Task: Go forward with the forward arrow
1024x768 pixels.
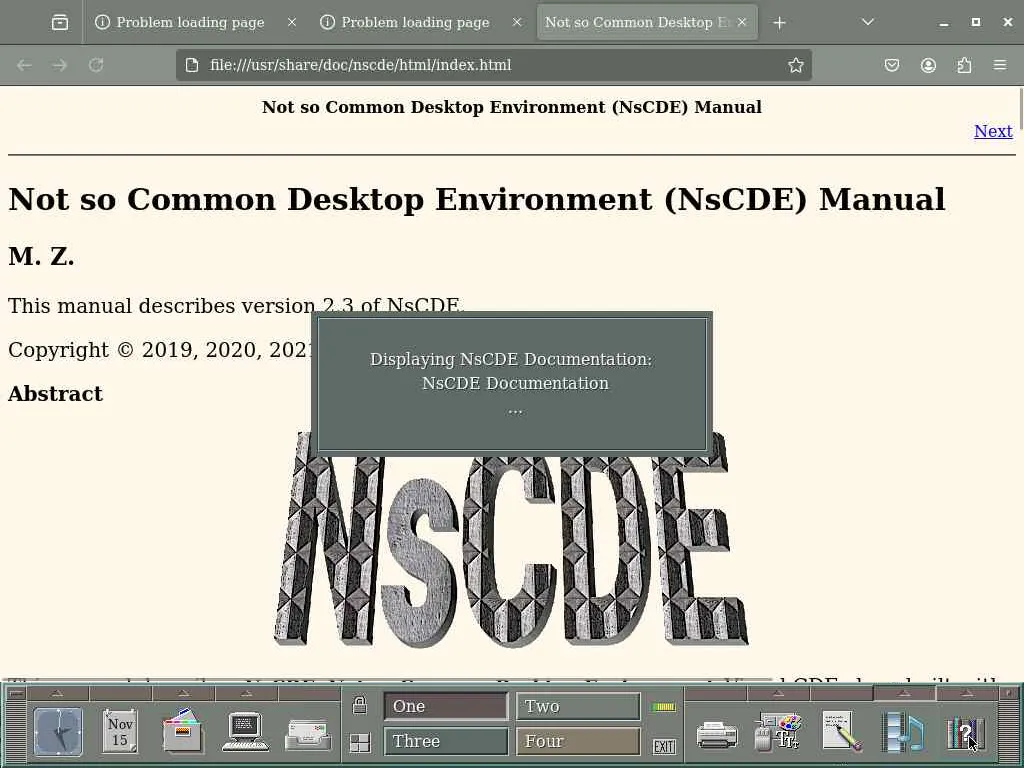Action: (x=59, y=65)
